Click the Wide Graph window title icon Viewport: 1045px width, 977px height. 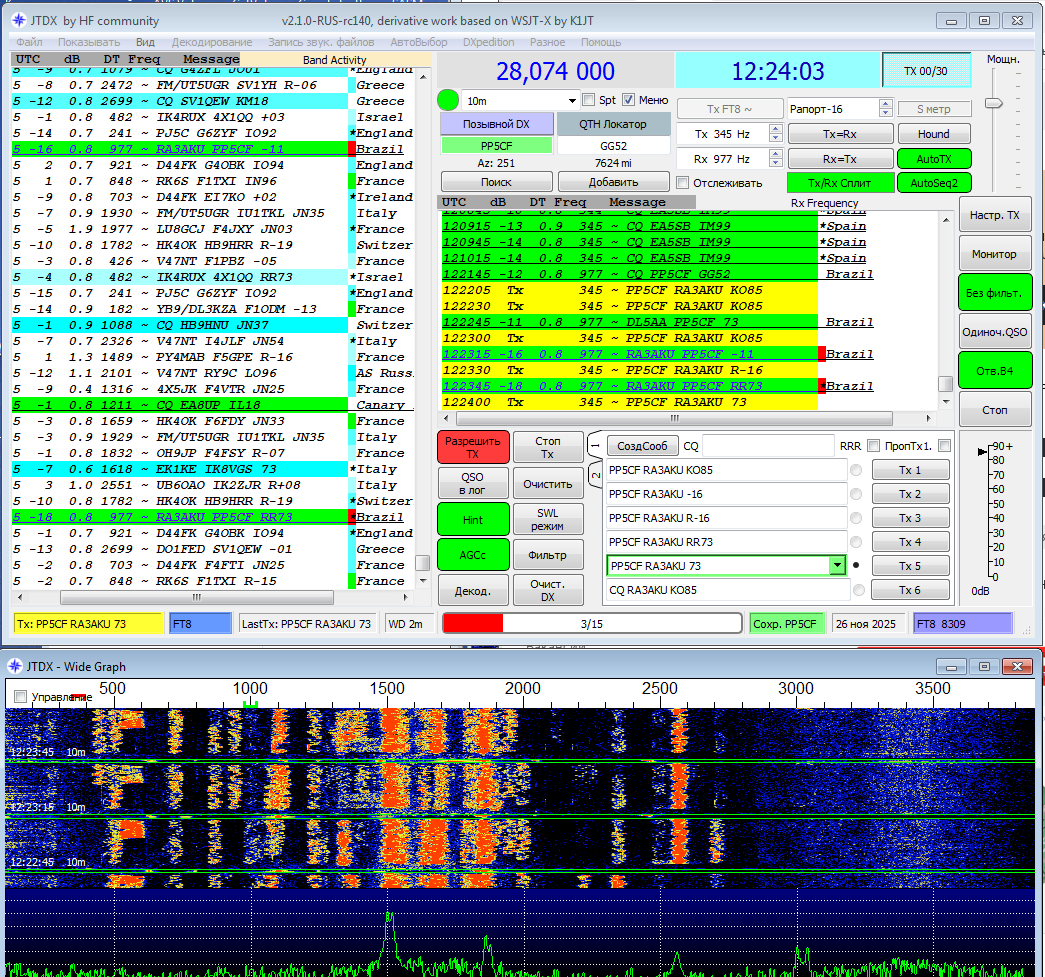(13, 666)
